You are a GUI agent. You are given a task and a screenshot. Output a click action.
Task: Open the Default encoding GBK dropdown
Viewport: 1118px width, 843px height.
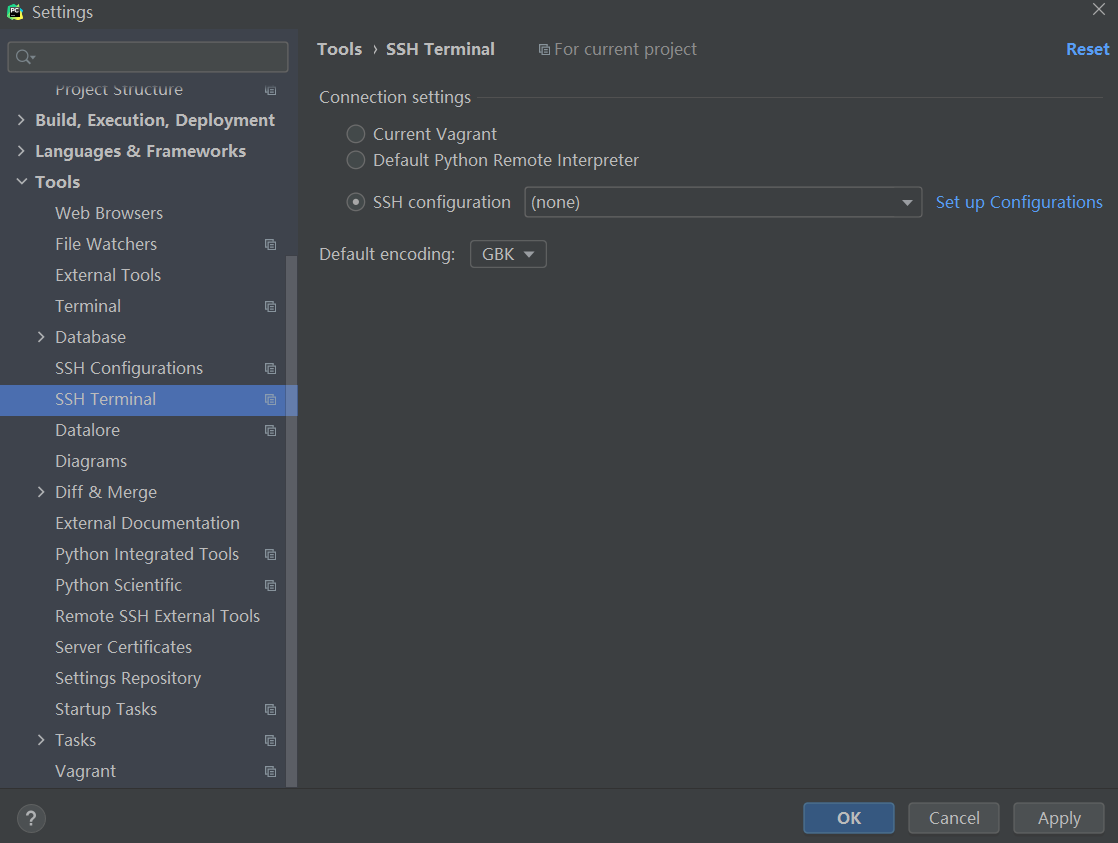point(508,255)
